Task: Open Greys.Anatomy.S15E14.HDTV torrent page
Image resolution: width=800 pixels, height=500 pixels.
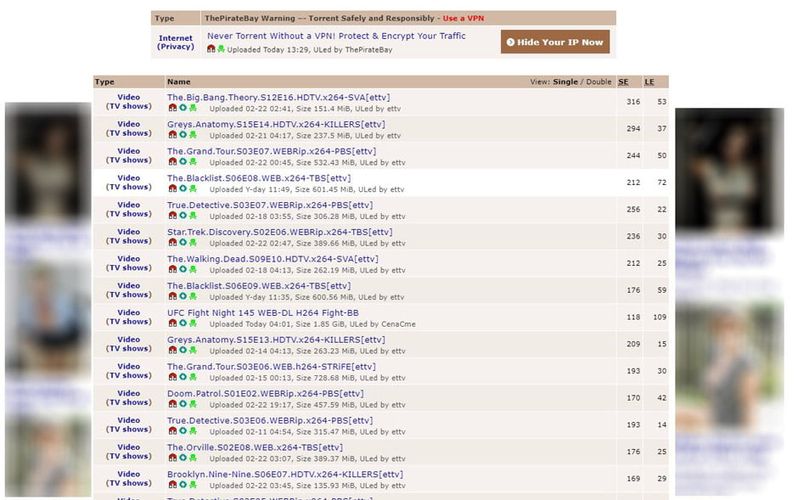Action: [x=276, y=124]
